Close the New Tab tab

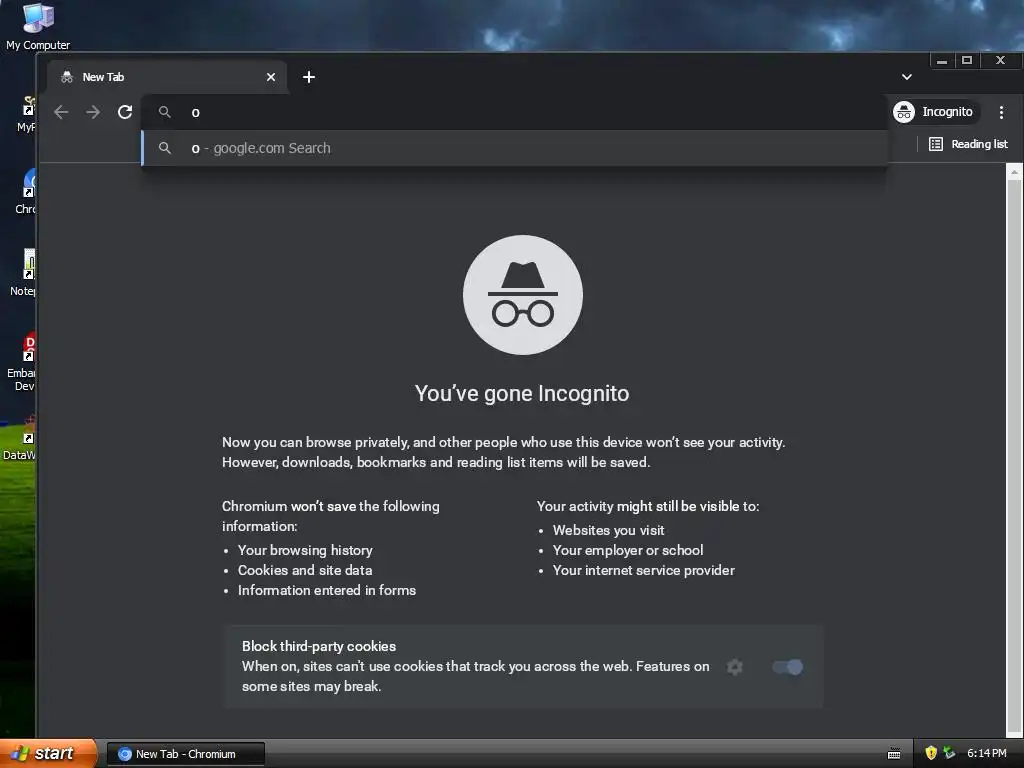pos(271,77)
